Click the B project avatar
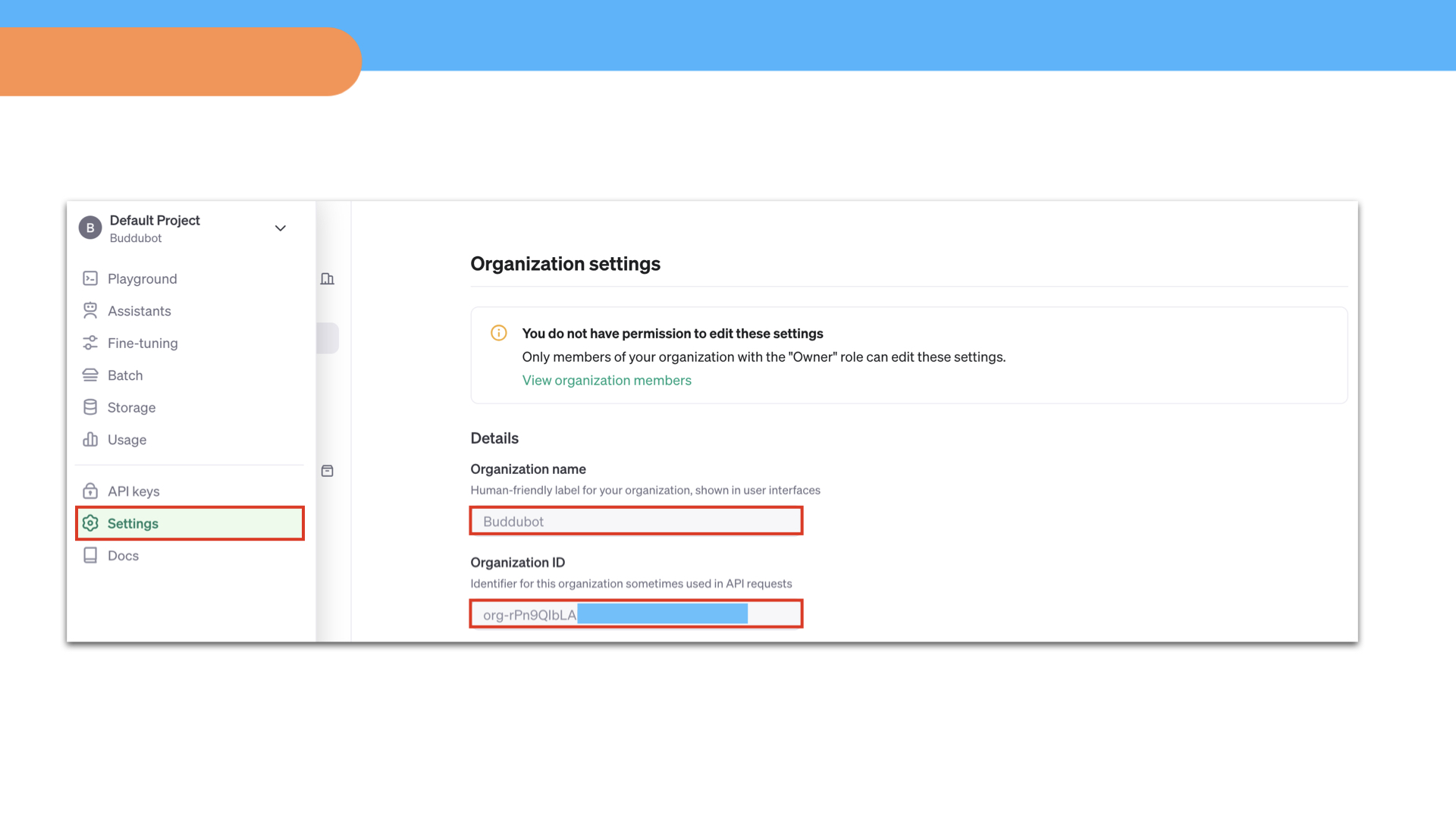The width and height of the screenshot is (1456, 819). (90, 227)
